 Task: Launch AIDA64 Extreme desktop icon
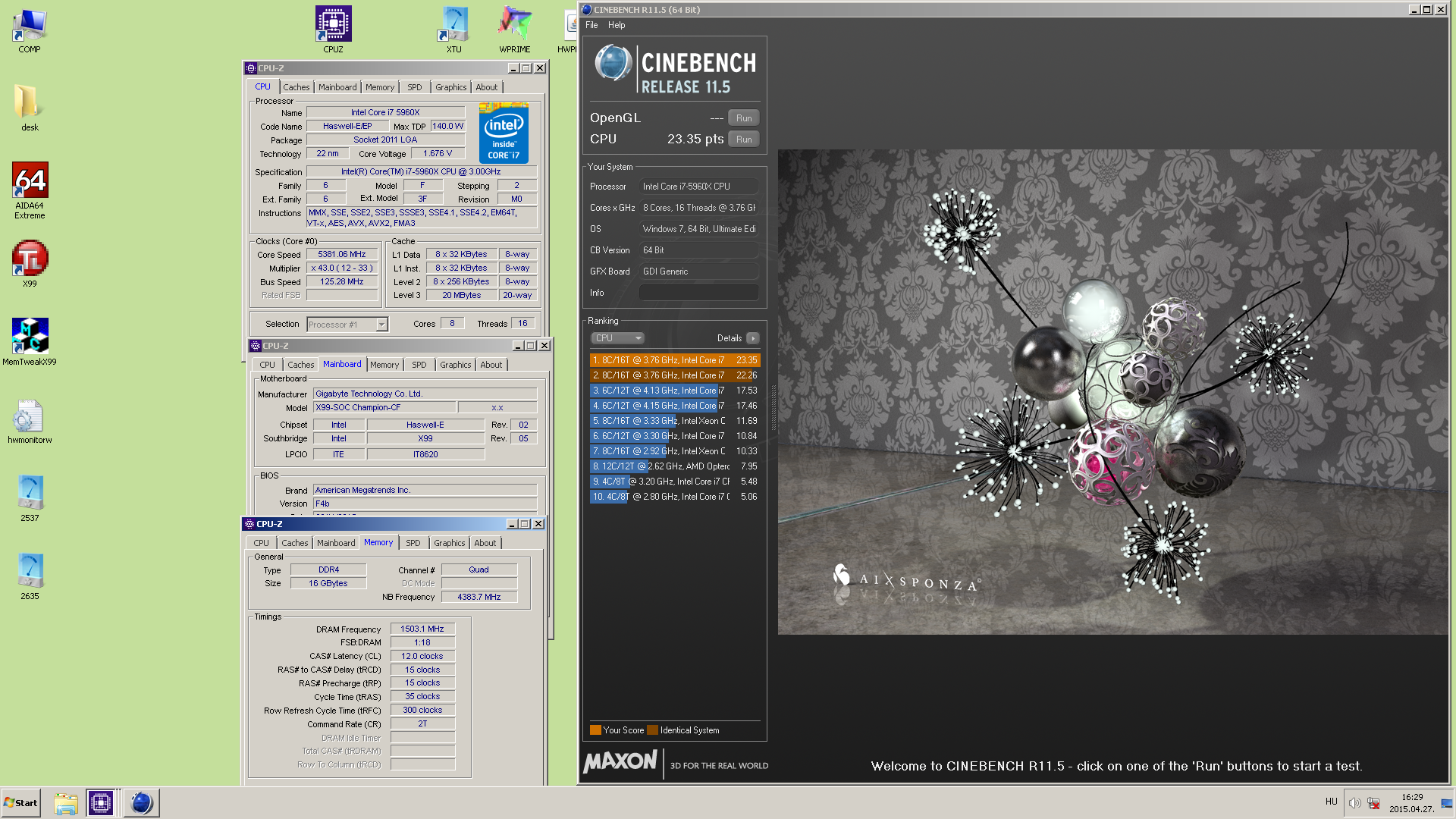pyautogui.click(x=30, y=190)
